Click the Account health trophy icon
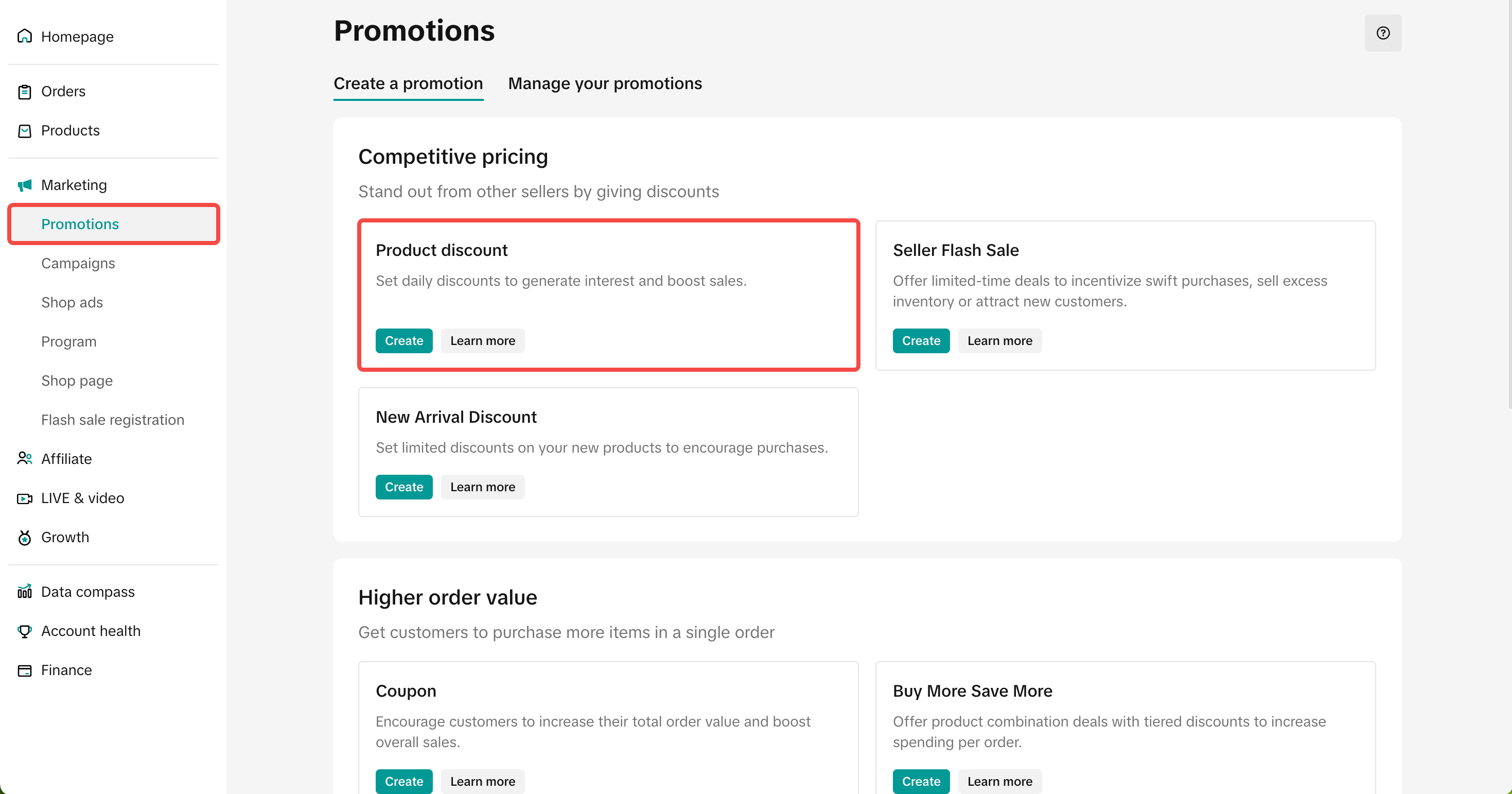Screen dimensions: 1512x794 coord(25,631)
